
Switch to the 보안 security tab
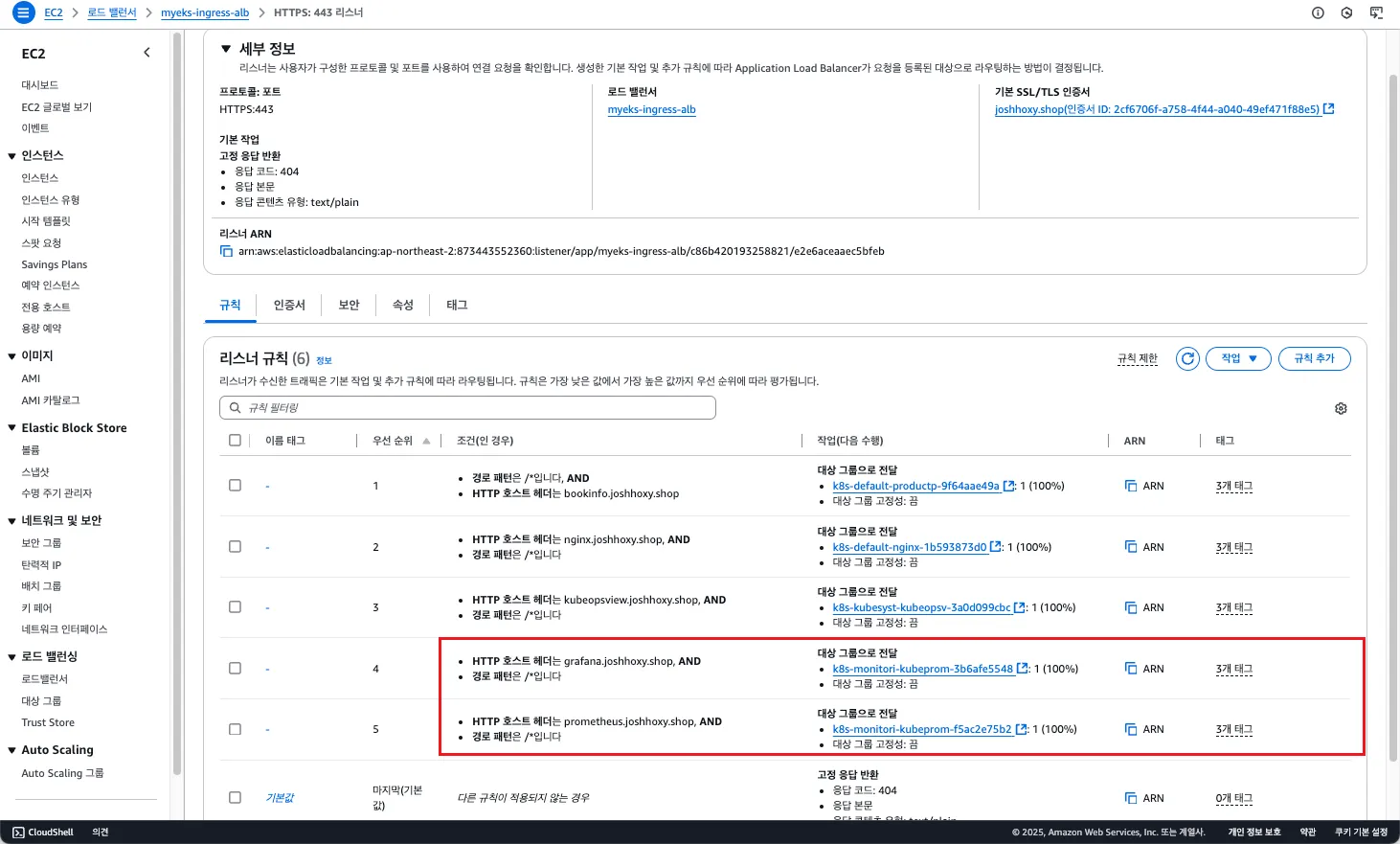pos(349,305)
